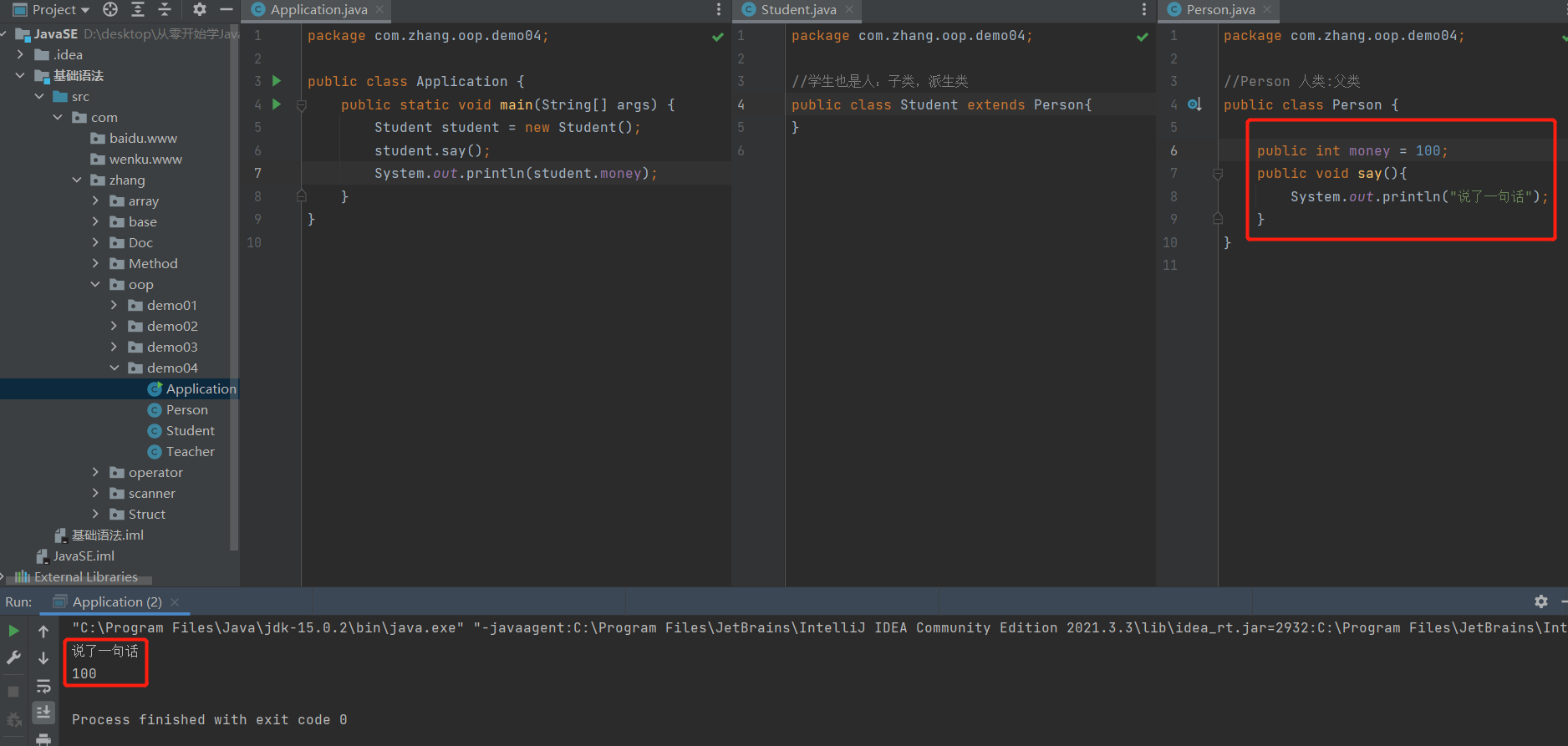
Task: Rerun Application with green play button
Action: (13, 631)
